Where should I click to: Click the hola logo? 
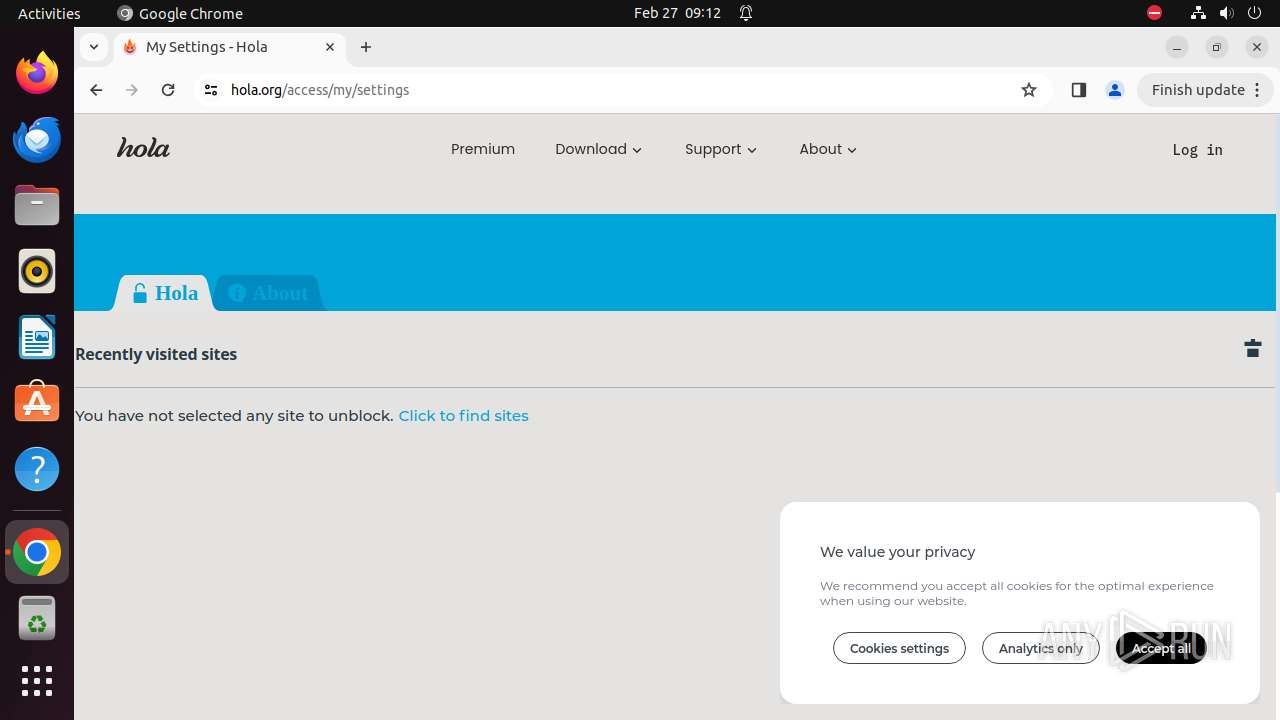pyautogui.click(x=143, y=149)
